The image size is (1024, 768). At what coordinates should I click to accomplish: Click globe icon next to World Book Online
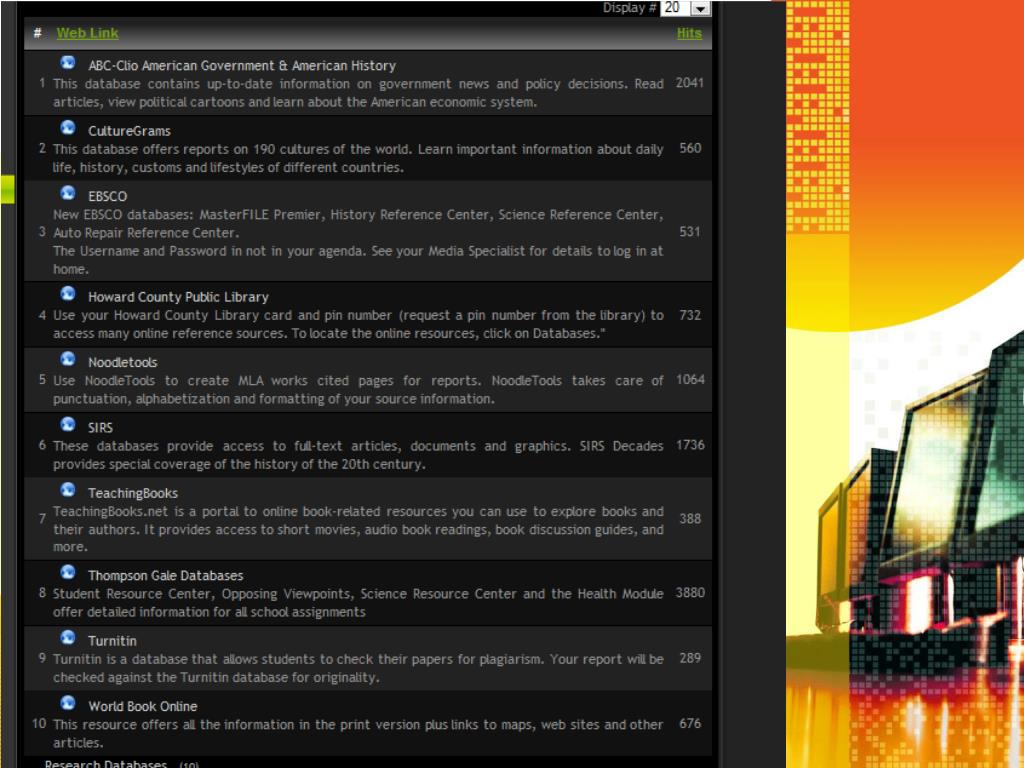[68, 703]
